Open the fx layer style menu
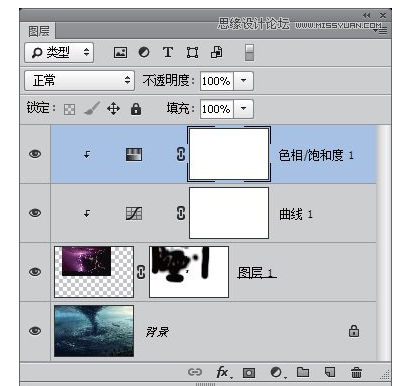411x386 pixels. pyautogui.click(x=224, y=372)
